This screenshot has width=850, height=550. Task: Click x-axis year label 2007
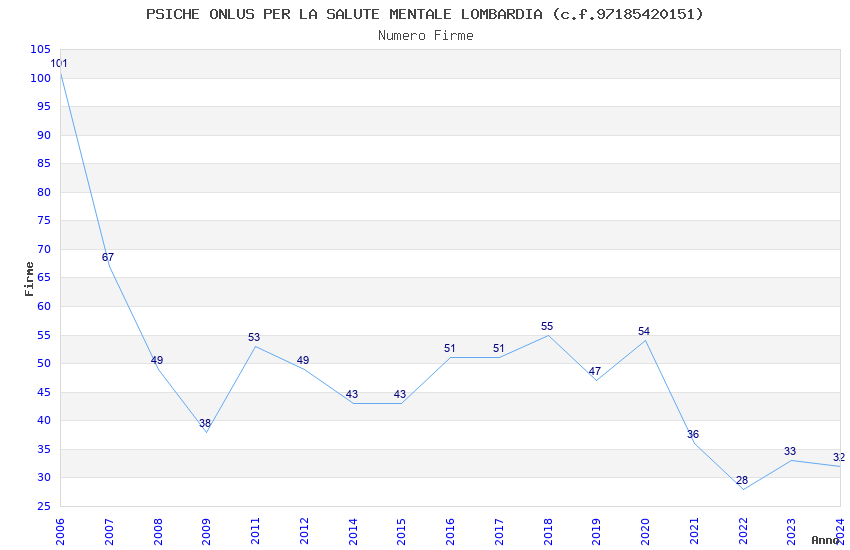[x=109, y=531]
